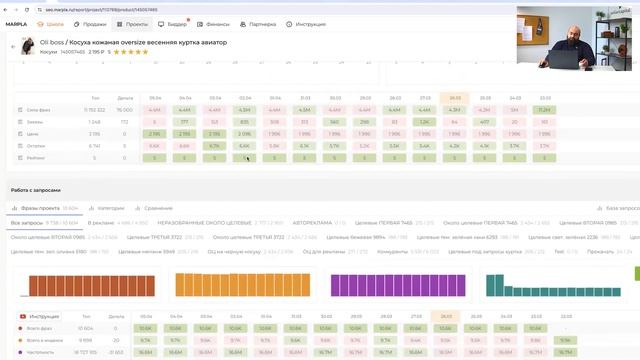This screenshot has width=640, height=360.
Task: Click the Школа graduation cap icon
Action: coord(40,24)
